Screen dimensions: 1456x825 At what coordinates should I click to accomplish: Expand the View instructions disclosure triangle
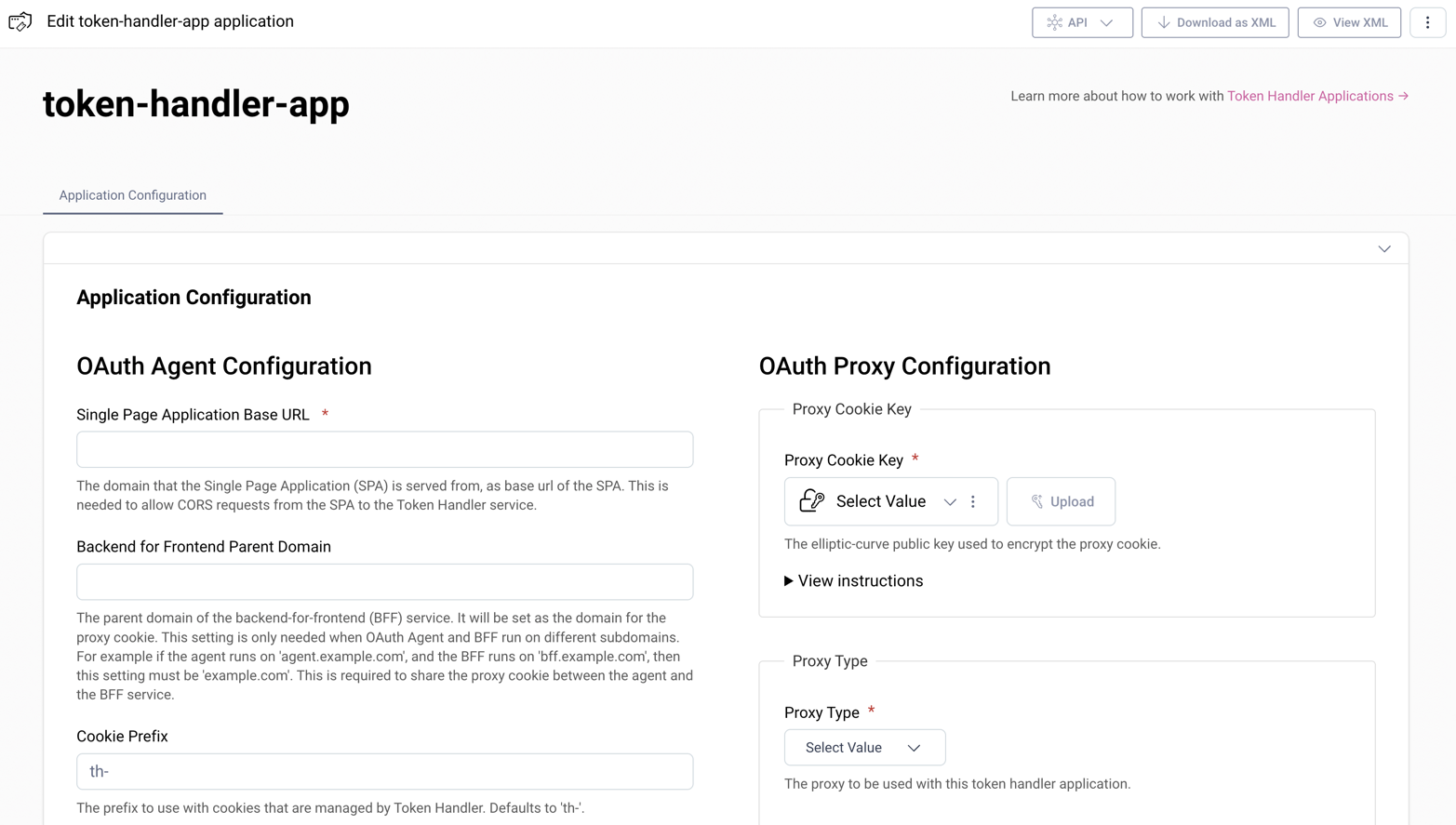(789, 580)
